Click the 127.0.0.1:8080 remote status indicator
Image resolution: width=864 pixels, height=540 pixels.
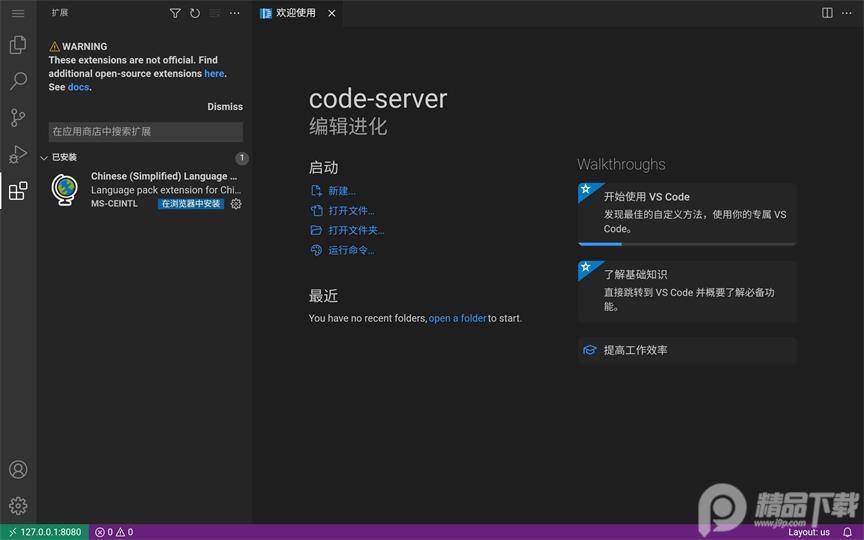[x=45, y=532]
